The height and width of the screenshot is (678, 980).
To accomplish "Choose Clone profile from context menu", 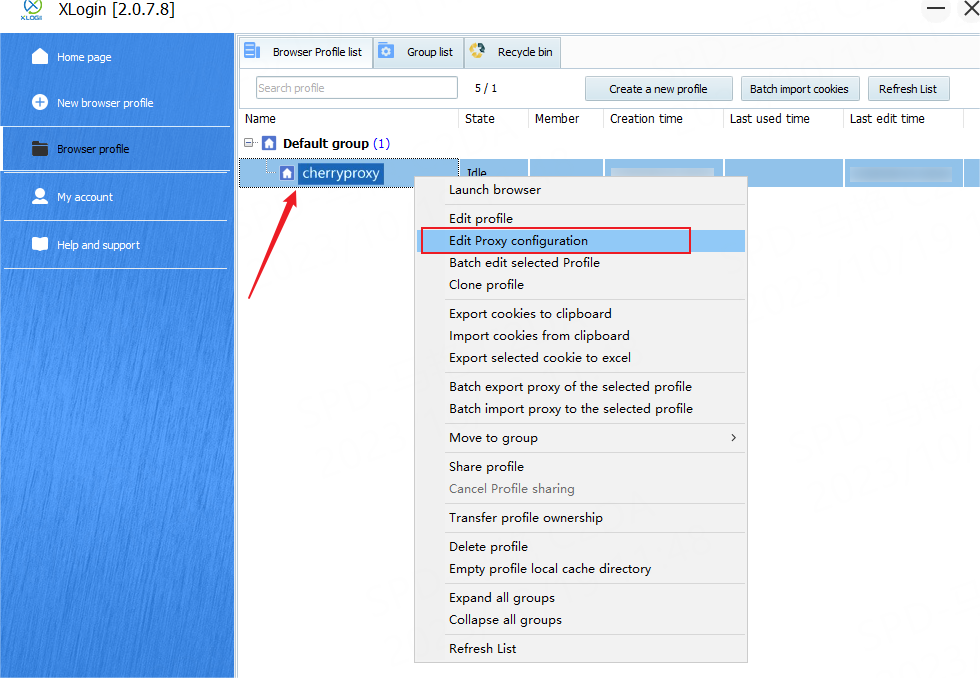I will click(486, 285).
